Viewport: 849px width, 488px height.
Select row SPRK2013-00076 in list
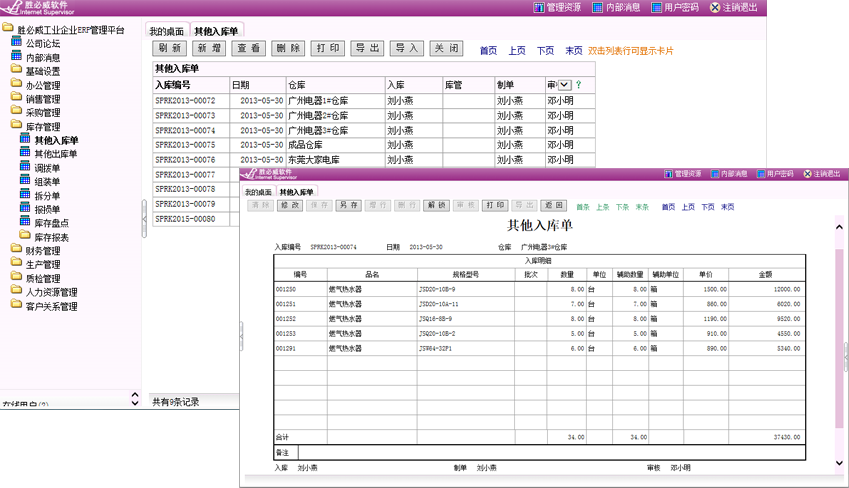[374, 160]
